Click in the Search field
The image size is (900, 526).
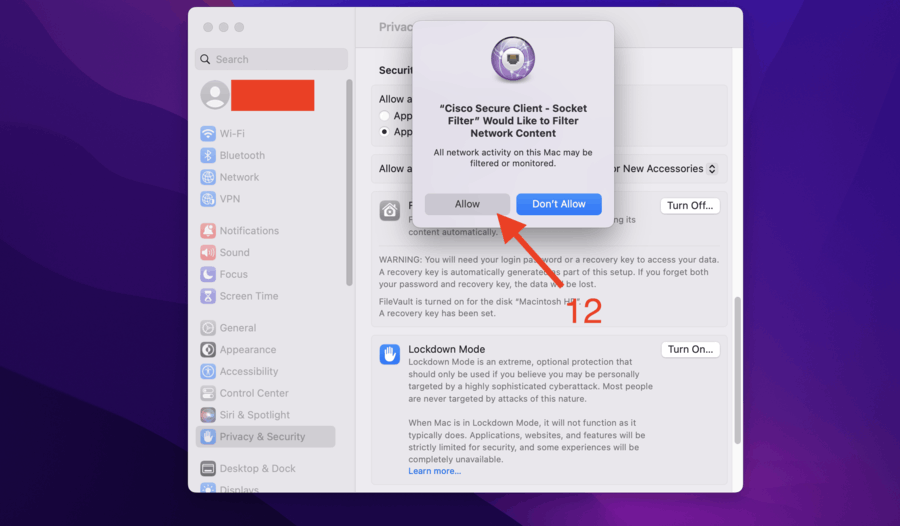pos(271,59)
